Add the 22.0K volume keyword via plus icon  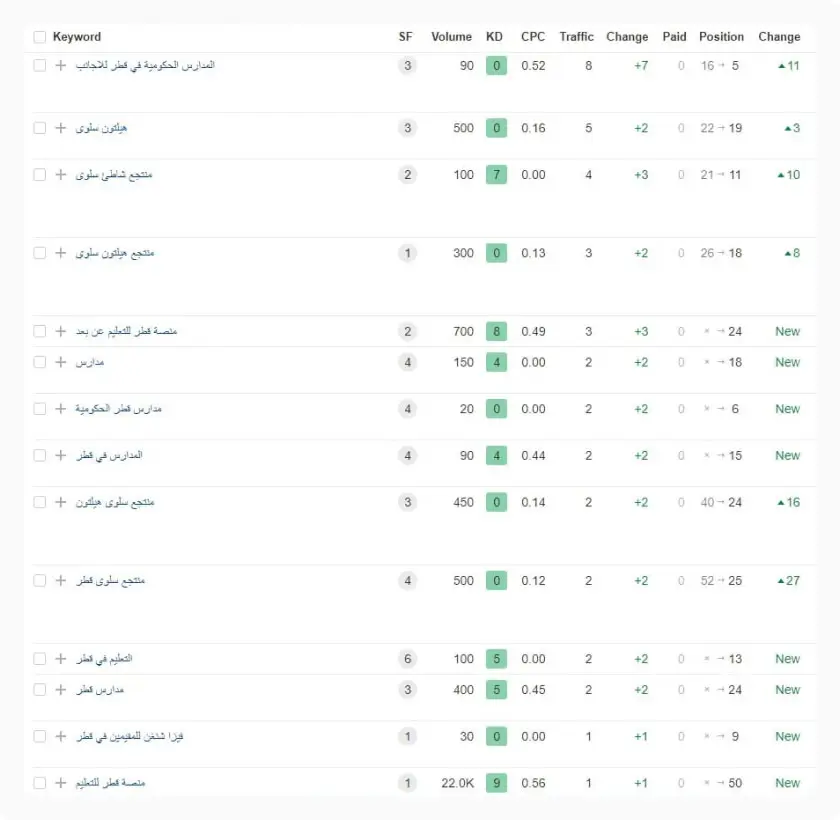pyautogui.click(x=60, y=783)
